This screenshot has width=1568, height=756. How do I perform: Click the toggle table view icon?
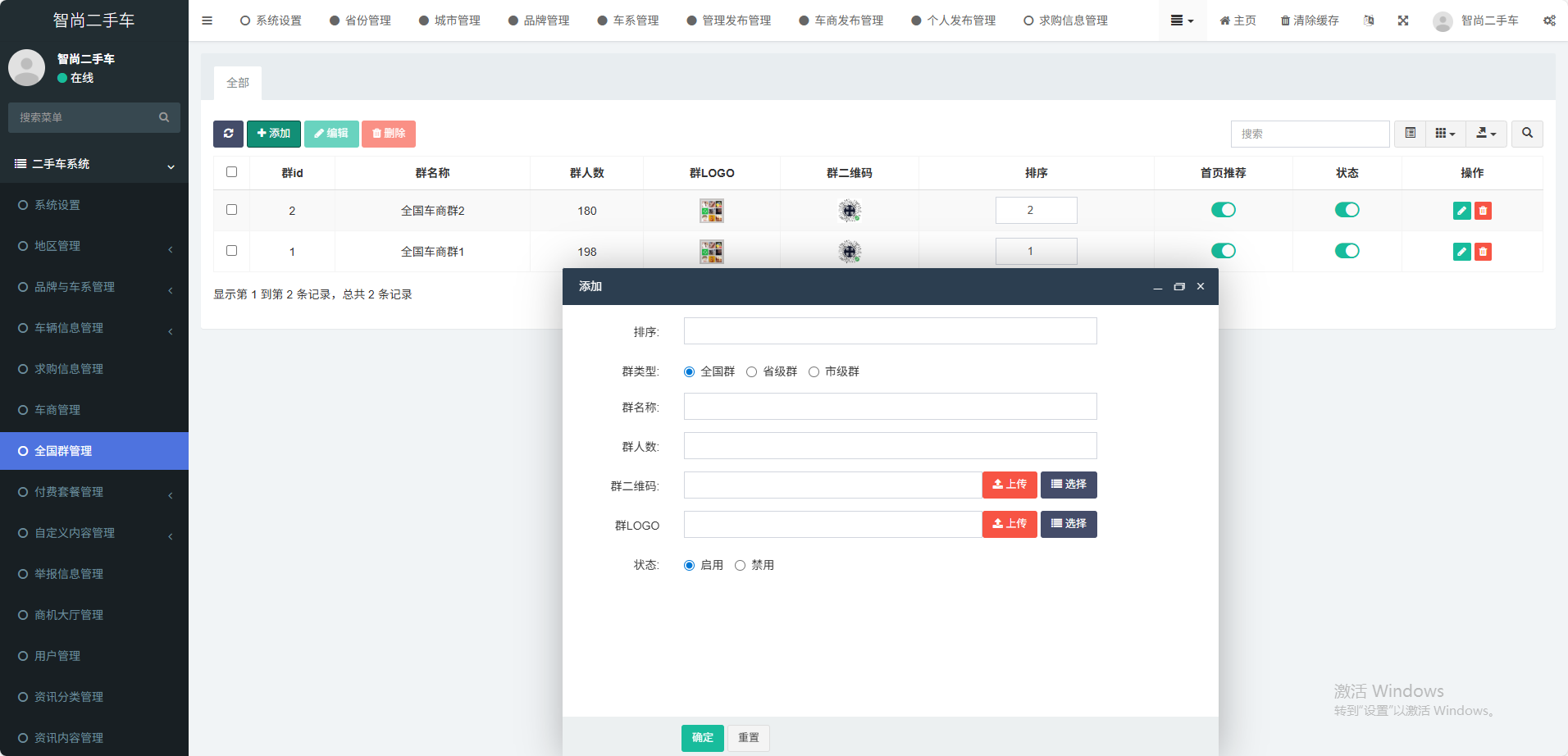coord(1410,134)
